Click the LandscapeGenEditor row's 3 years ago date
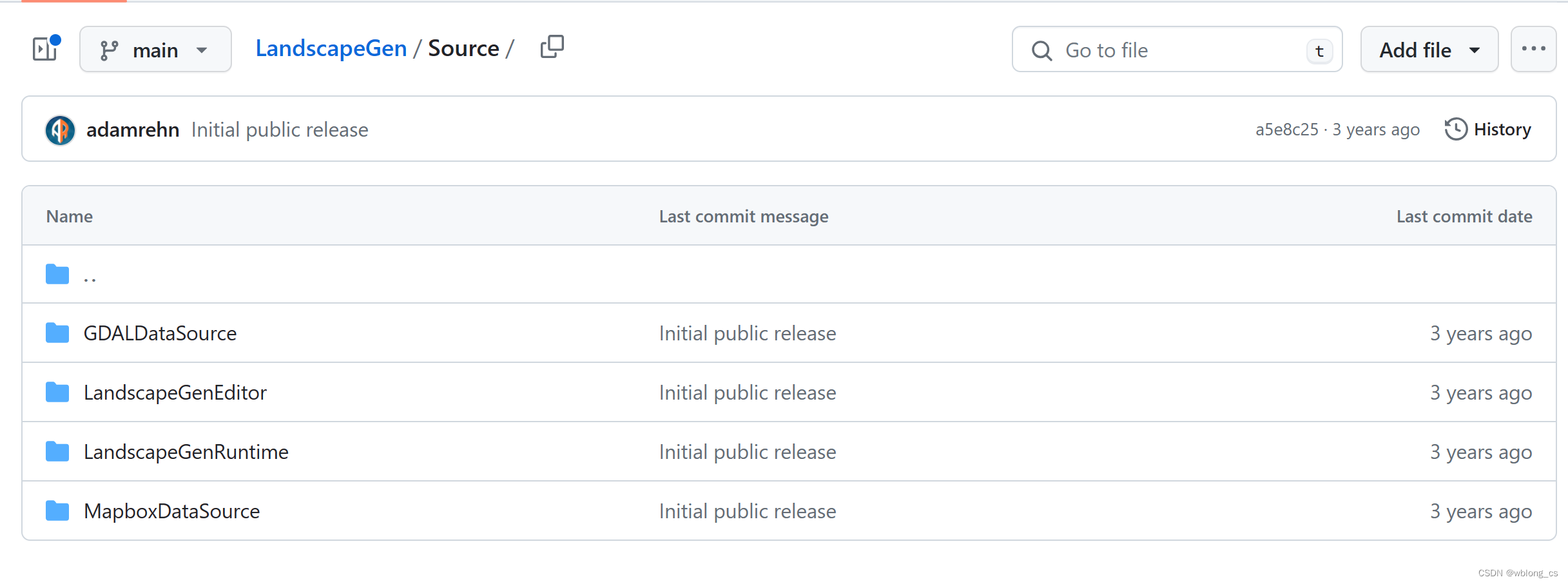This screenshot has height=584, width=1568. point(1481,393)
